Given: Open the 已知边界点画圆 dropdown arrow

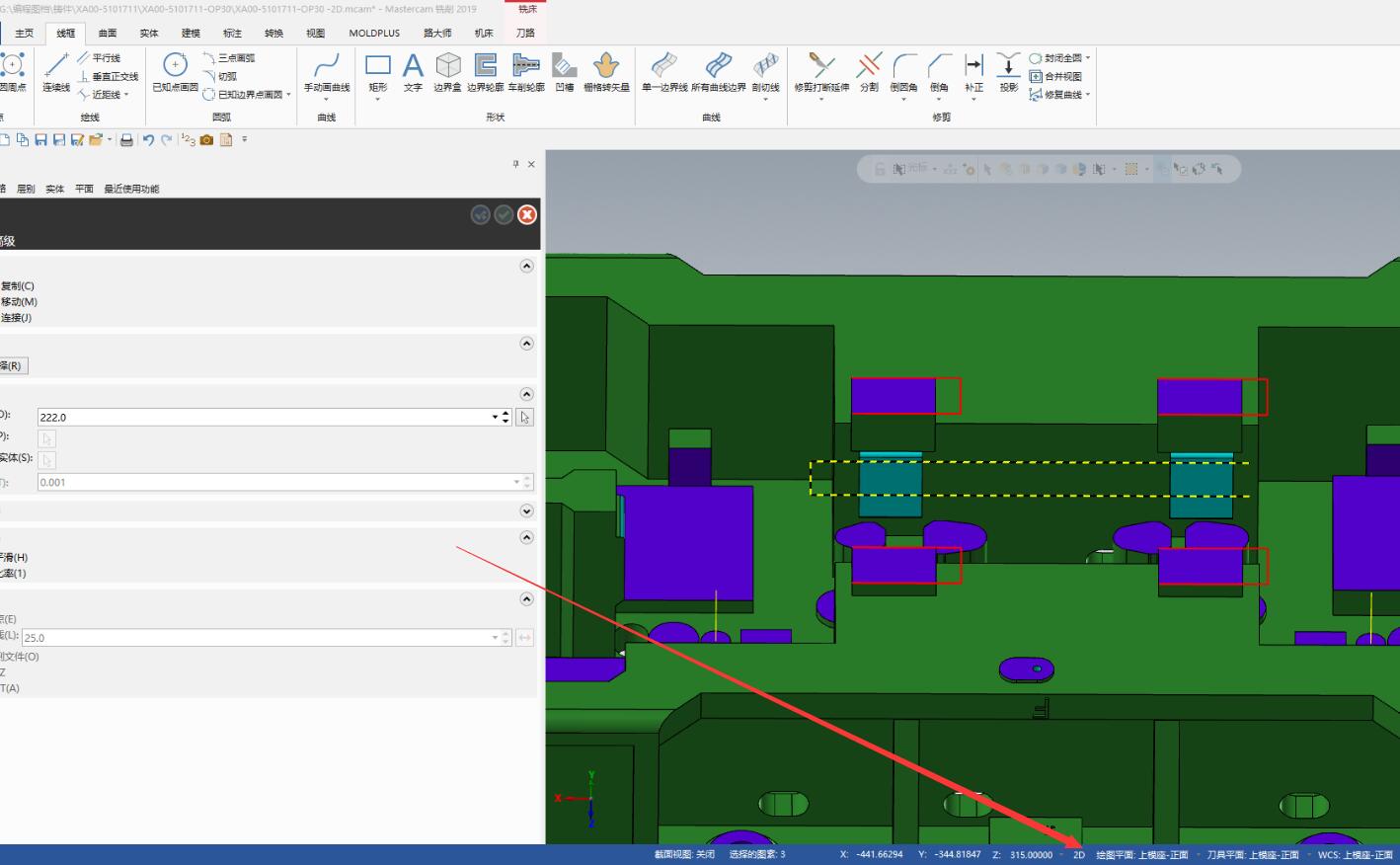Looking at the screenshot, I should pos(288,95).
